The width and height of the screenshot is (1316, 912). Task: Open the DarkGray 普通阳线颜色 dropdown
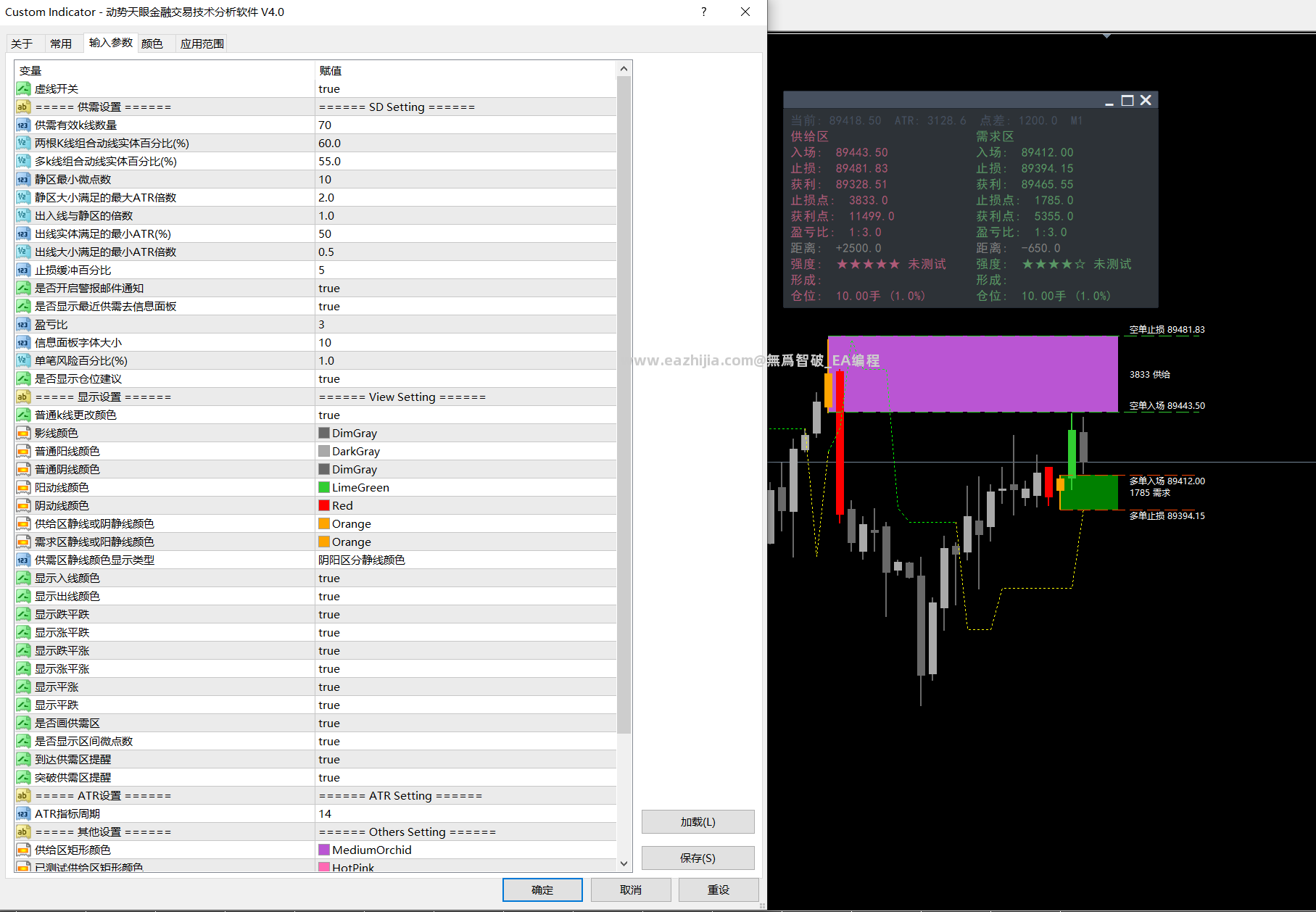click(x=466, y=451)
